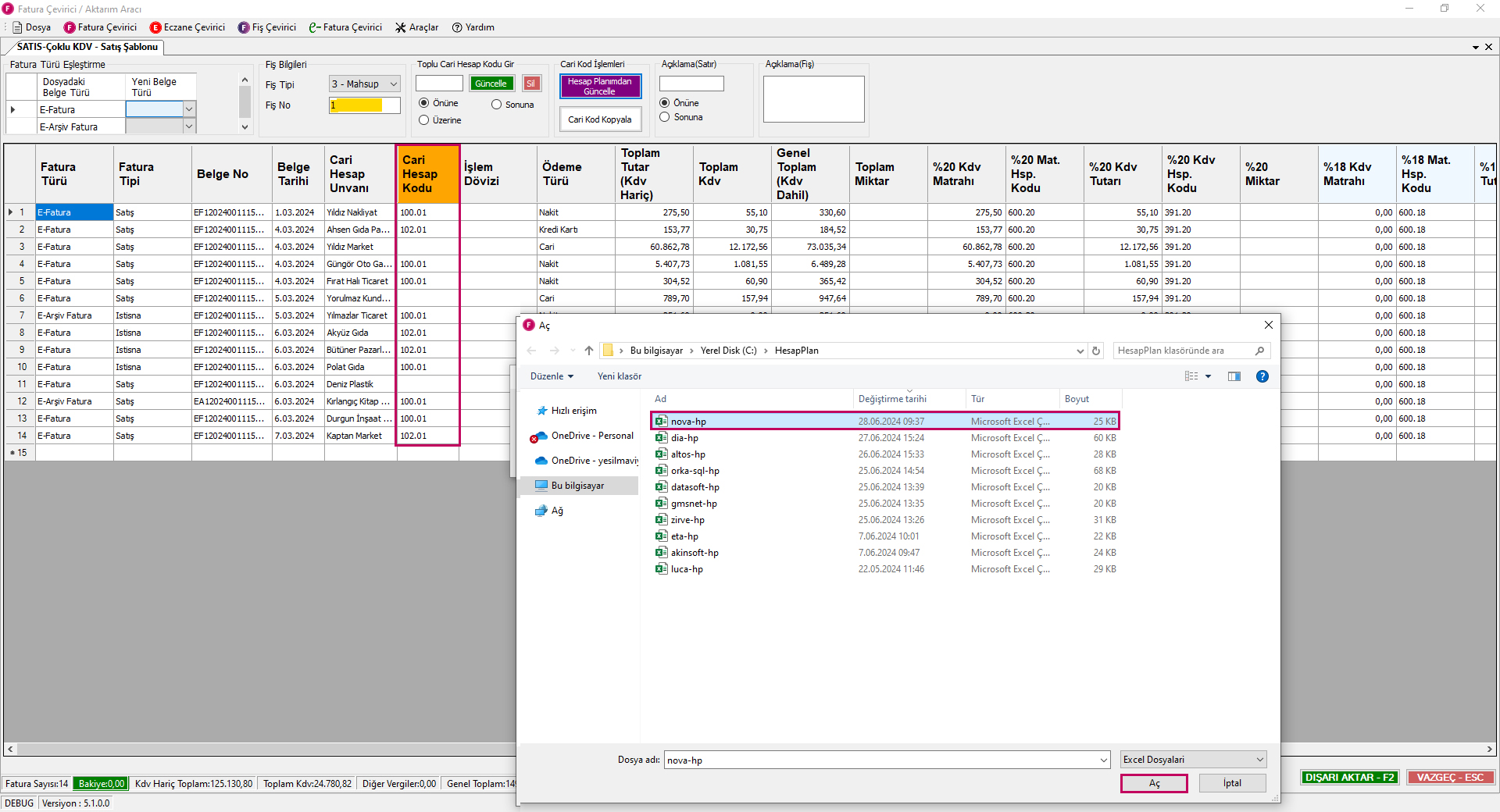Click the Hesap Planımdan Güncelle button

(600, 86)
